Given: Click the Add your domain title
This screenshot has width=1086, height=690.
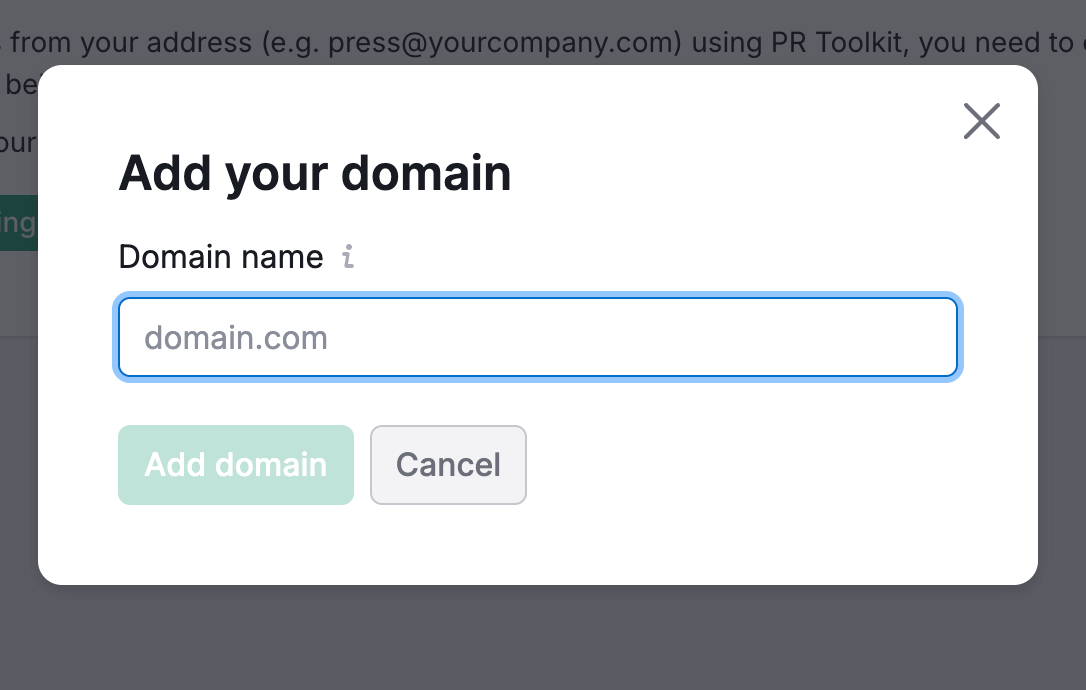Looking at the screenshot, I should click(314, 172).
